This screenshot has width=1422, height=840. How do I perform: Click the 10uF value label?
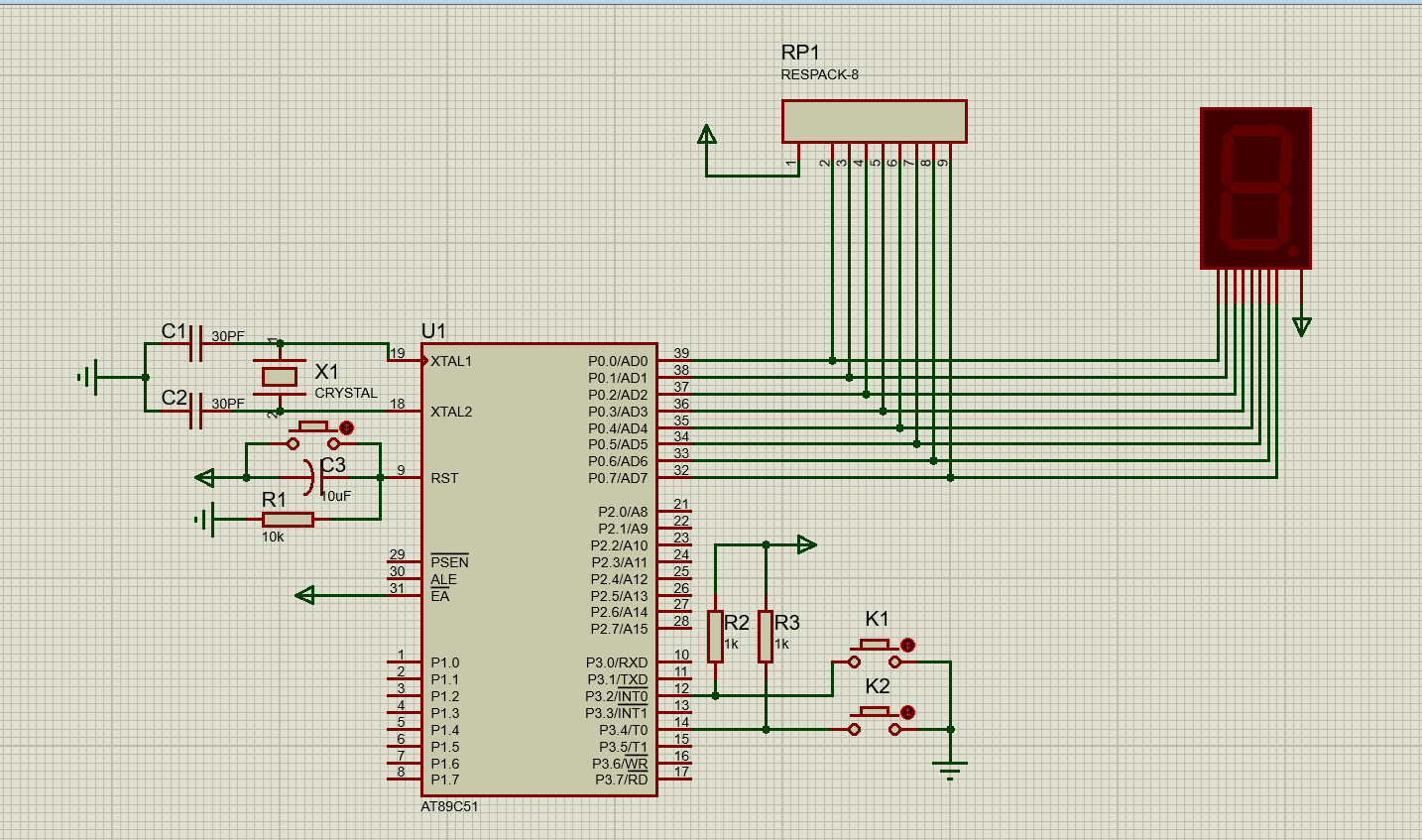tap(336, 496)
